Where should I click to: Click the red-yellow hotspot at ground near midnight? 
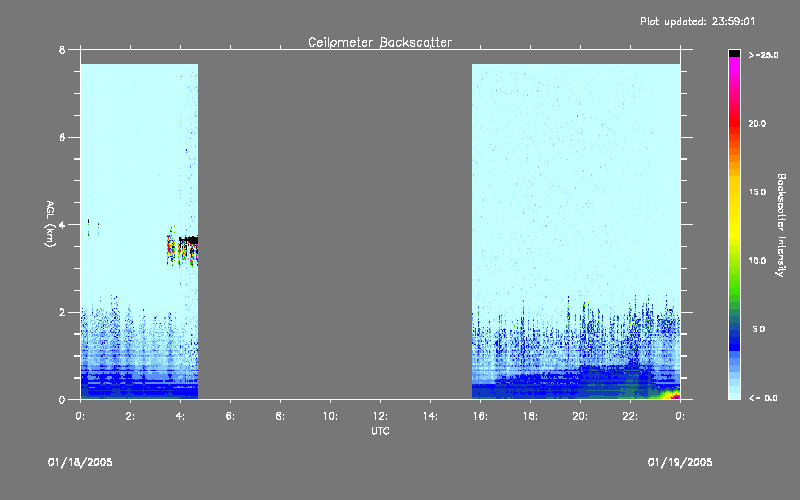tap(670, 394)
